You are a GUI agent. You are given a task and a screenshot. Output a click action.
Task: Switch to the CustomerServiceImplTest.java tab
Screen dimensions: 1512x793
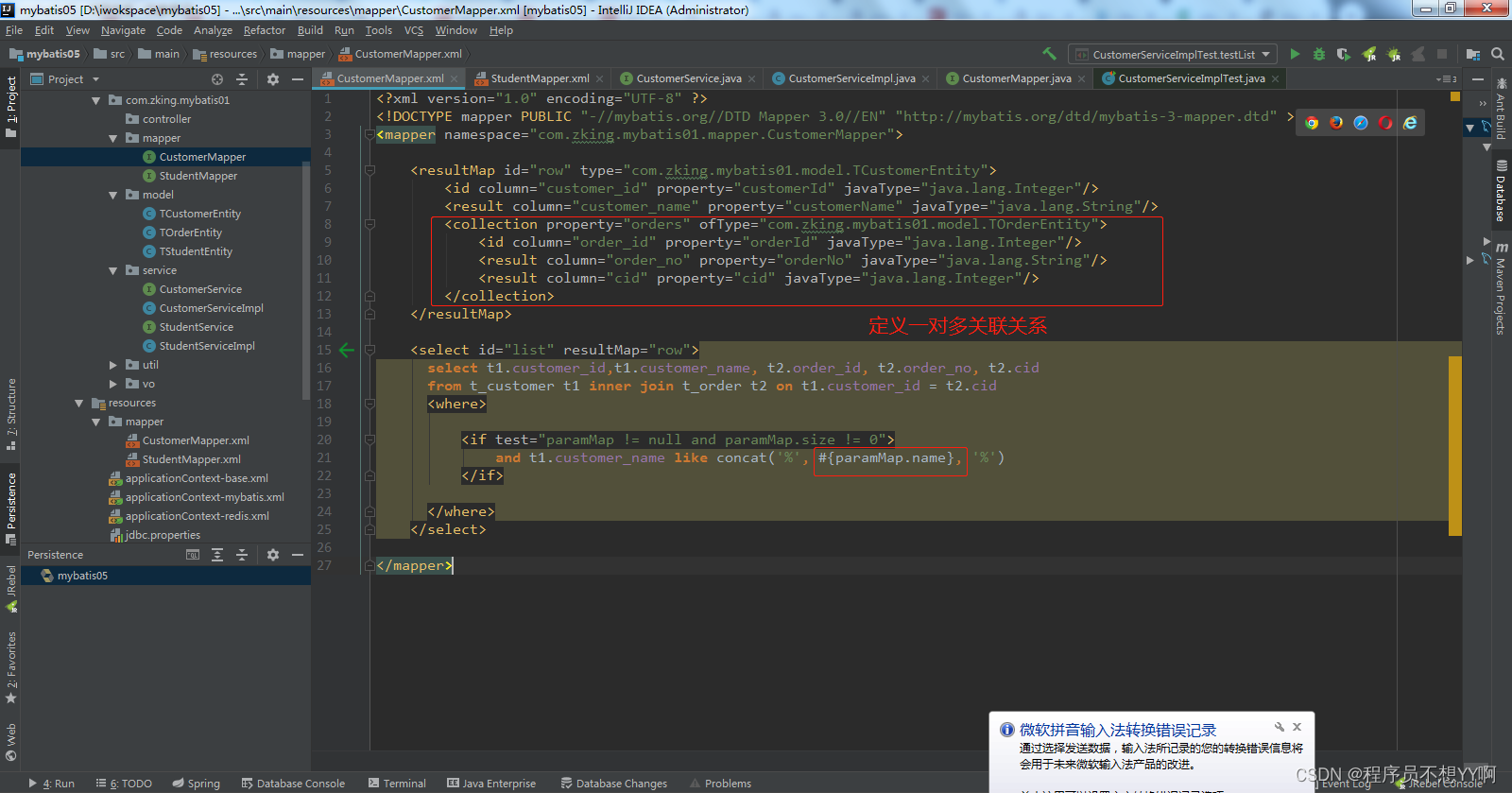tap(1191, 78)
